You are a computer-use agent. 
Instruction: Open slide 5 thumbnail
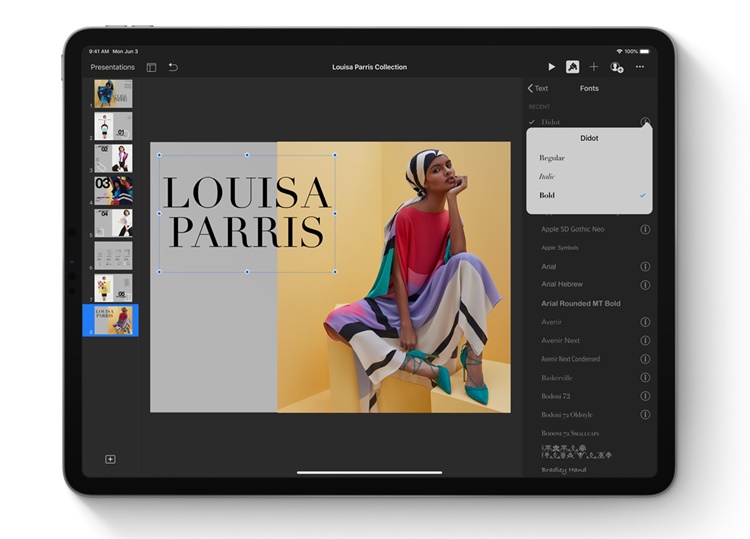click(x=113, y=223)
